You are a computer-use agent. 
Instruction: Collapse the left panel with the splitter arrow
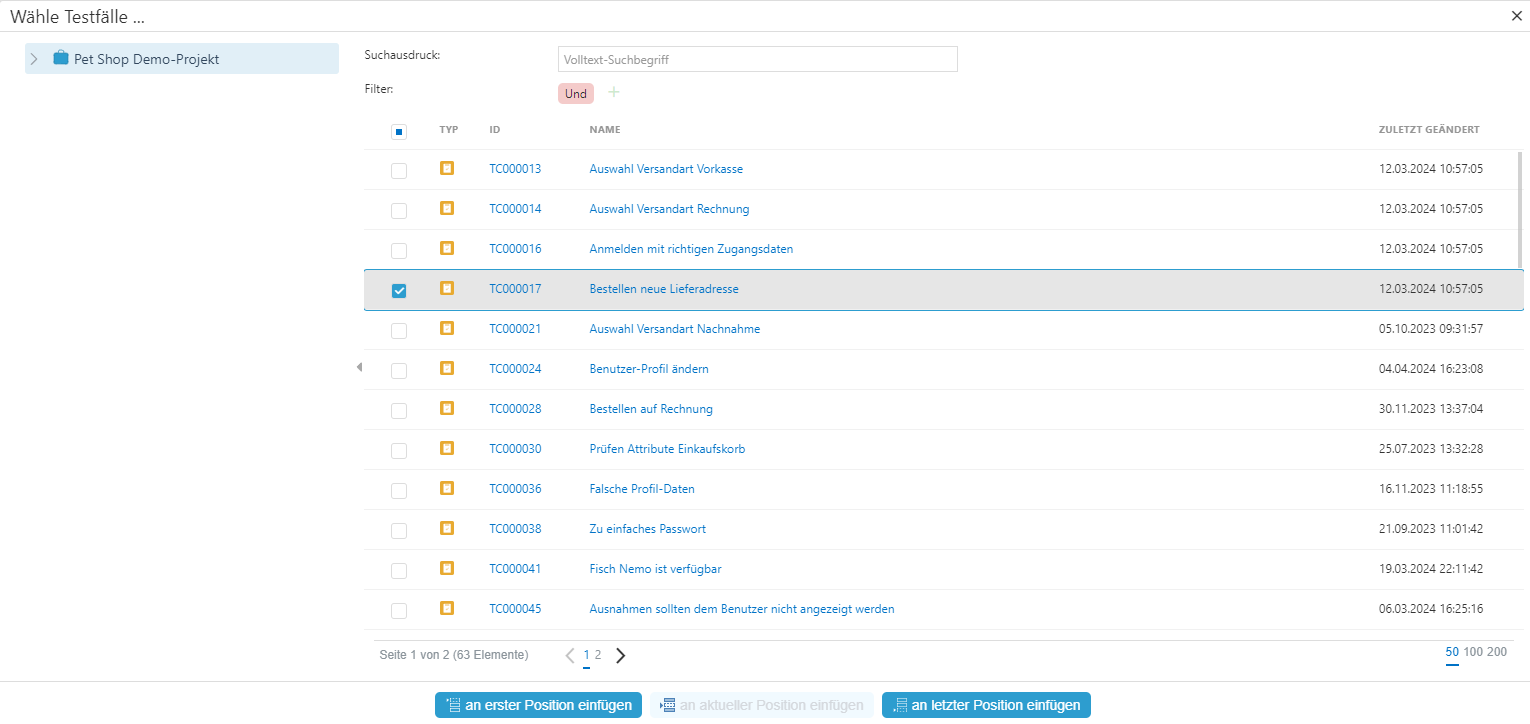pos(359,368)
